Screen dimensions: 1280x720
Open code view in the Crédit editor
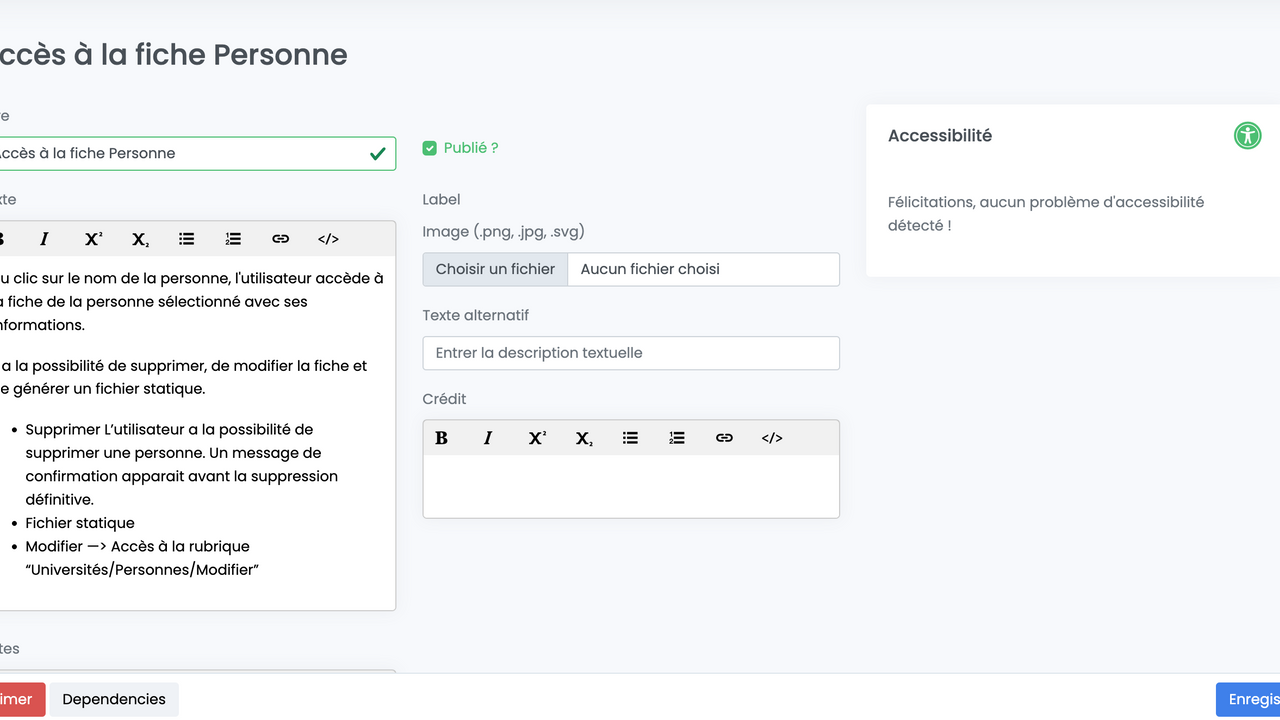[772, 438]
